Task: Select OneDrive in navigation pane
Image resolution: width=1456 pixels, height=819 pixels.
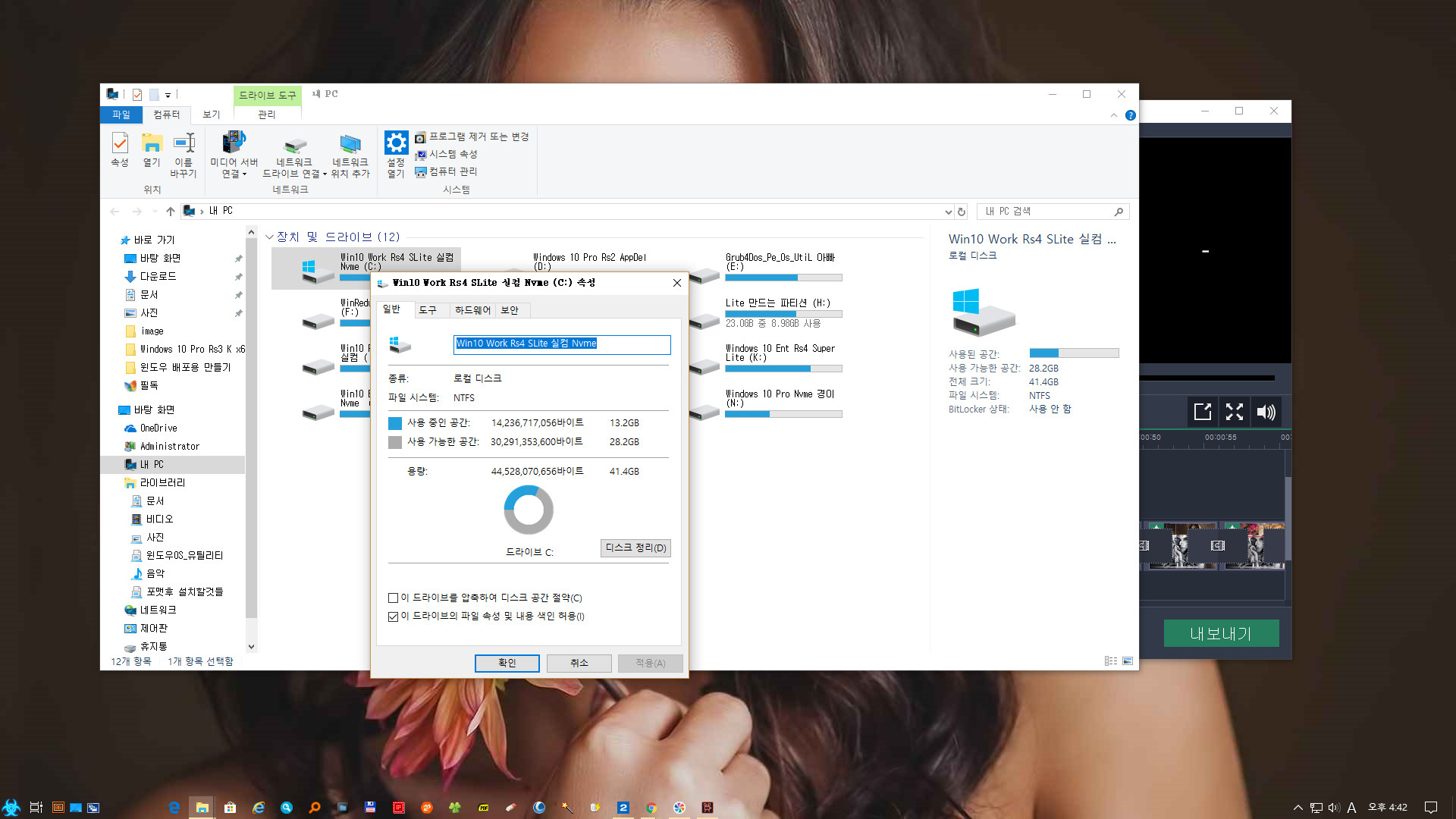Action: coord(158,428)
